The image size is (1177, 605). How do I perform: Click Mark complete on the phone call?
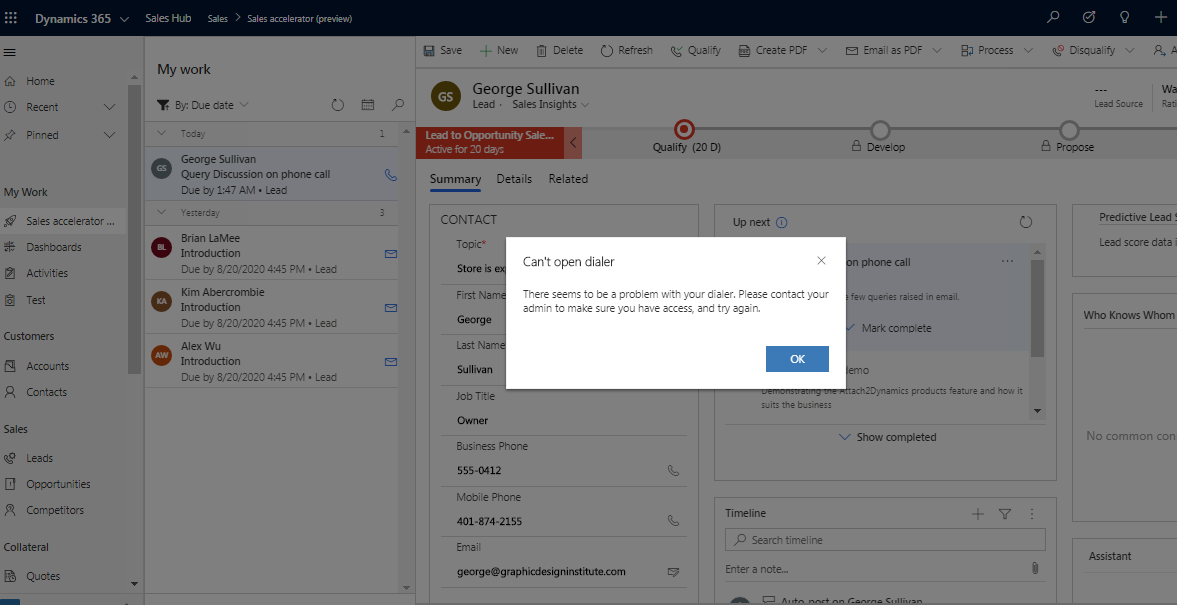888,328
